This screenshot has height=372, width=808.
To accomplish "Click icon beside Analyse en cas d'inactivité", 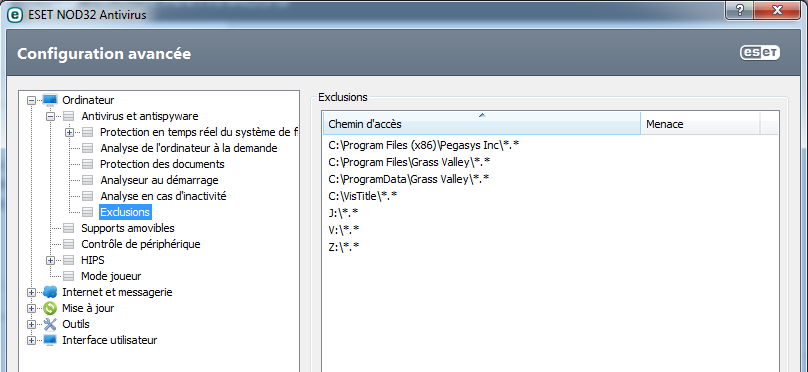I will coord(88,196).
